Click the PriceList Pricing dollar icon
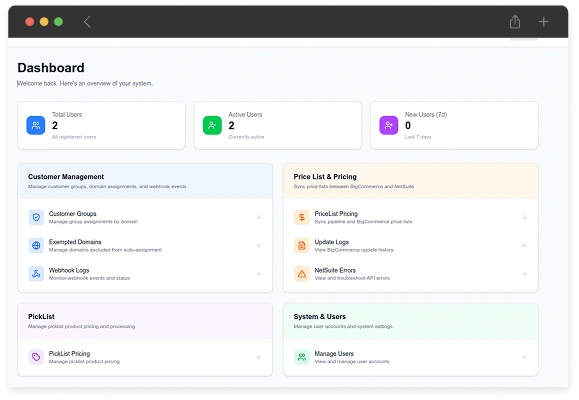This screenshot has height=400, width=579. [302, 217]
